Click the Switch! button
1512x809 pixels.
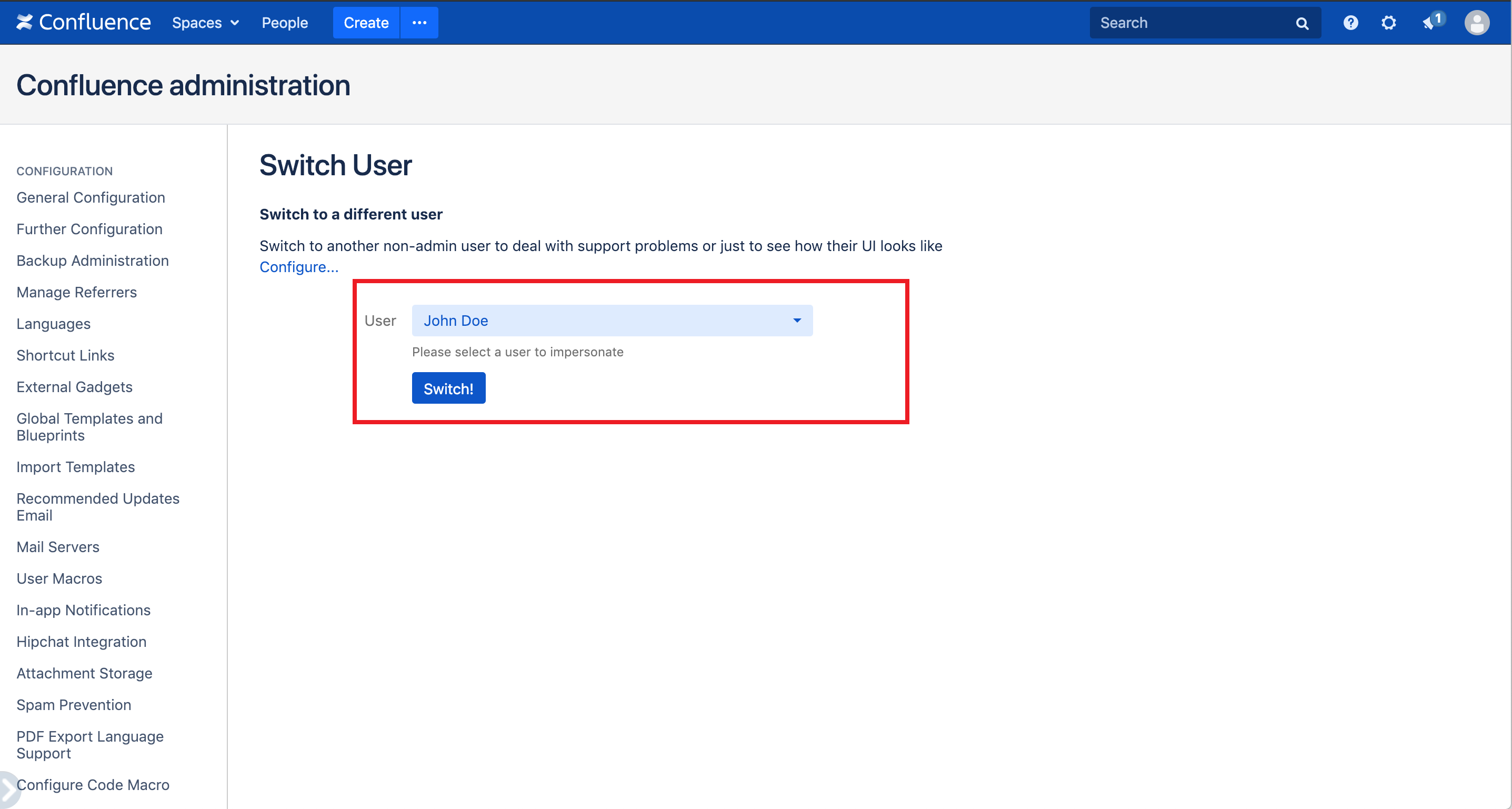pos(448,388)
